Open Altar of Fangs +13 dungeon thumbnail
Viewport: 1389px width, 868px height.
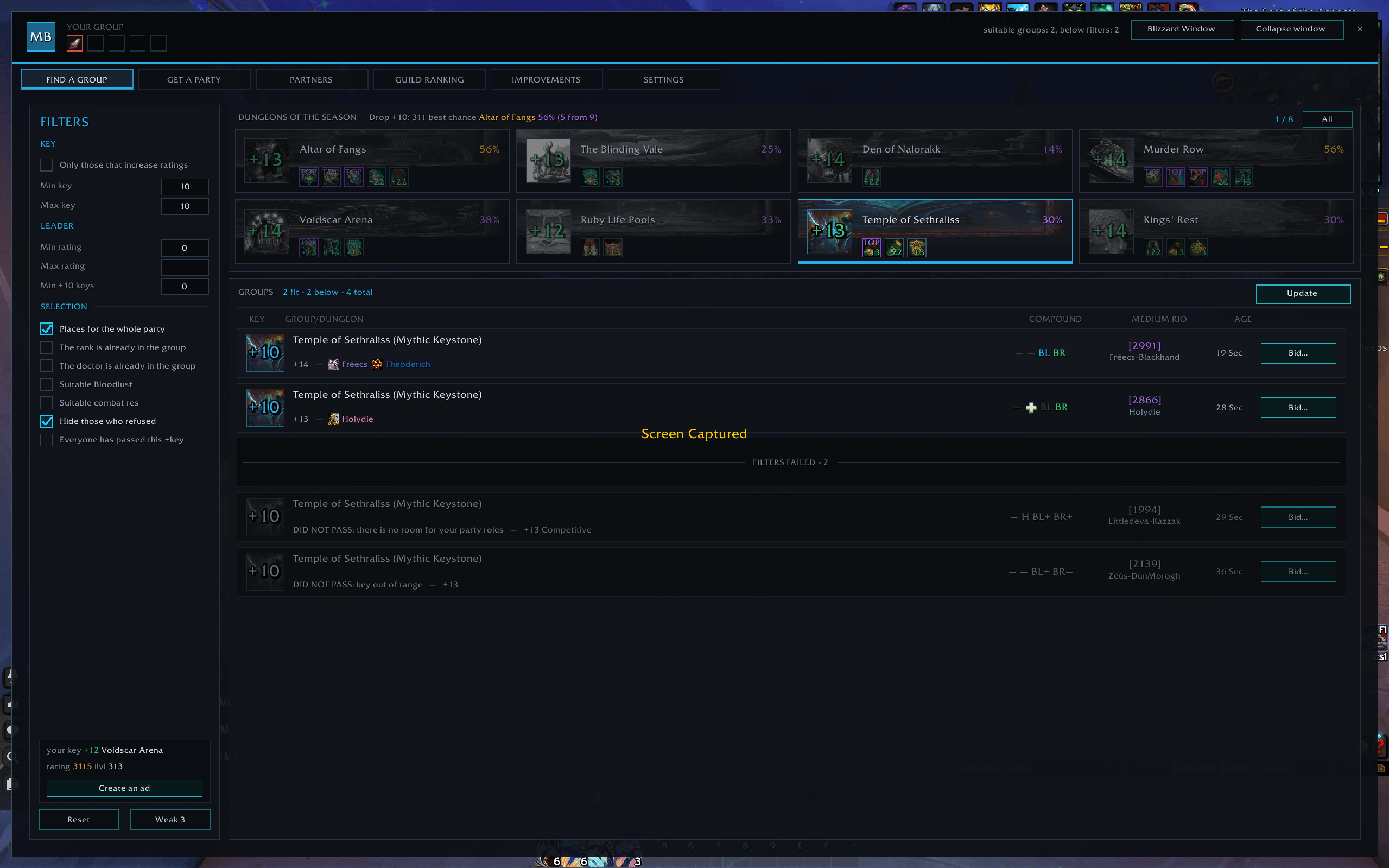(267, 160)
